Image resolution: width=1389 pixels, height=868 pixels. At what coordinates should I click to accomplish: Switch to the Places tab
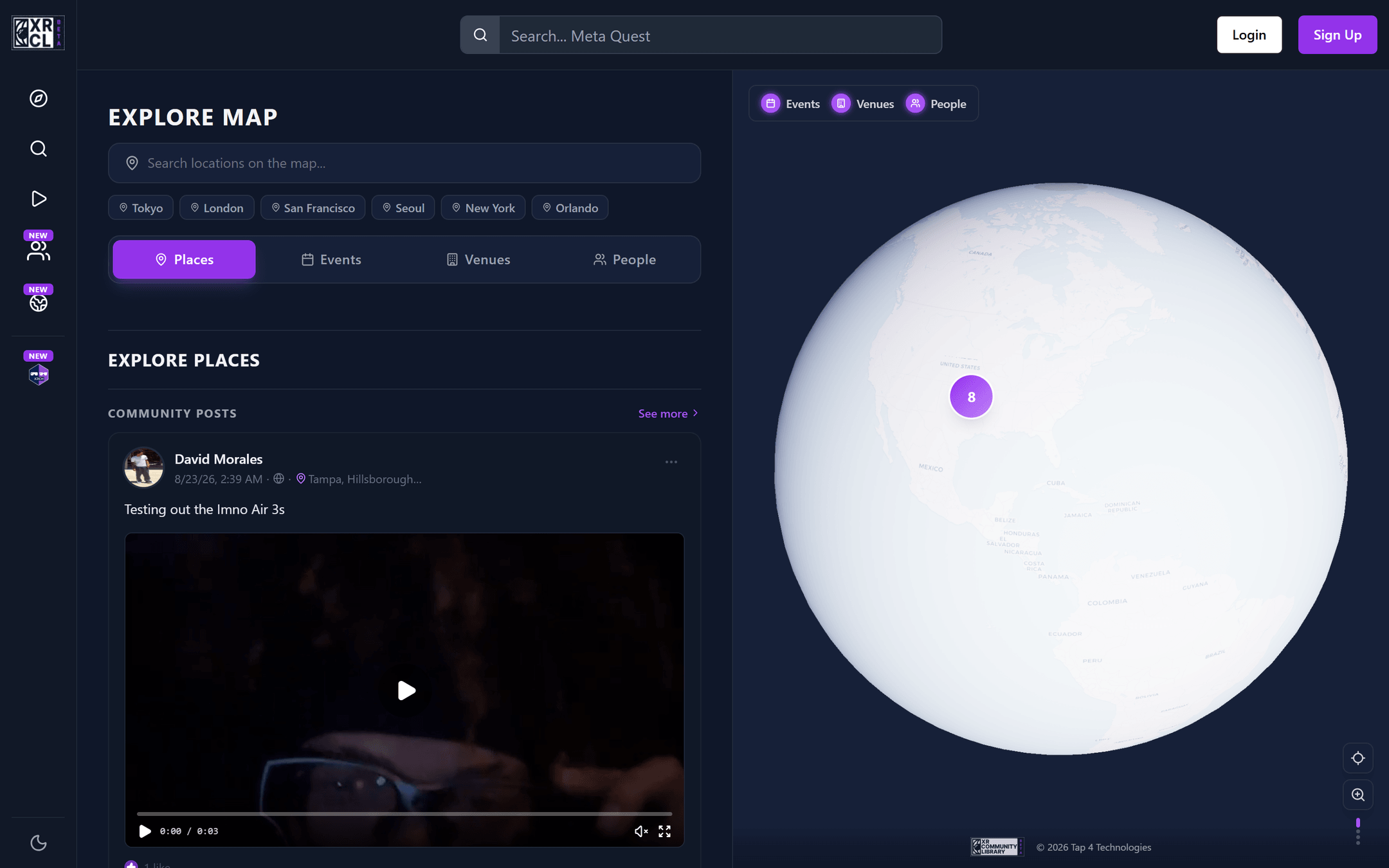tap(184, 260)
